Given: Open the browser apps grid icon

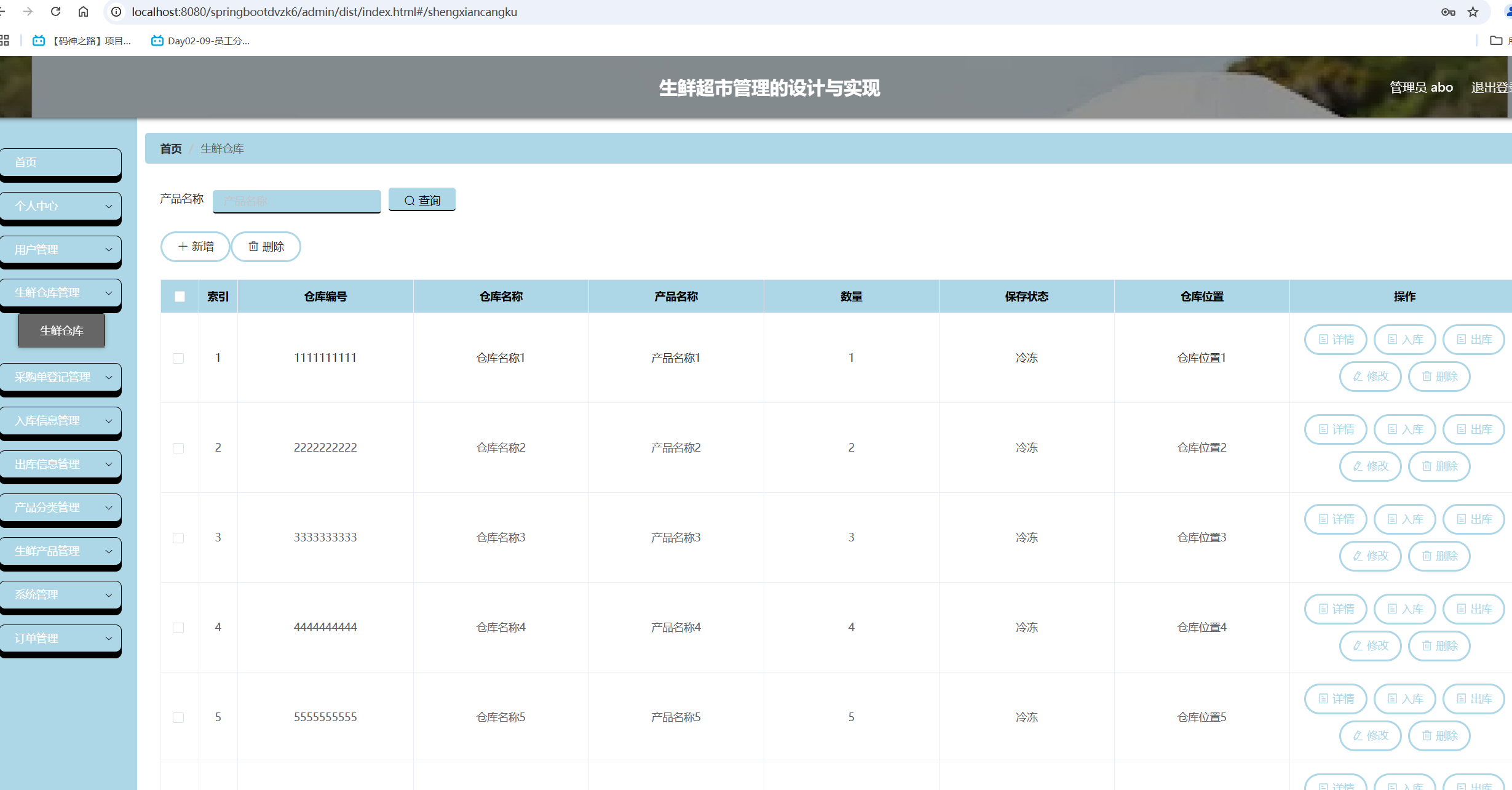Looking at the screenshot, I should coord(4,41).
